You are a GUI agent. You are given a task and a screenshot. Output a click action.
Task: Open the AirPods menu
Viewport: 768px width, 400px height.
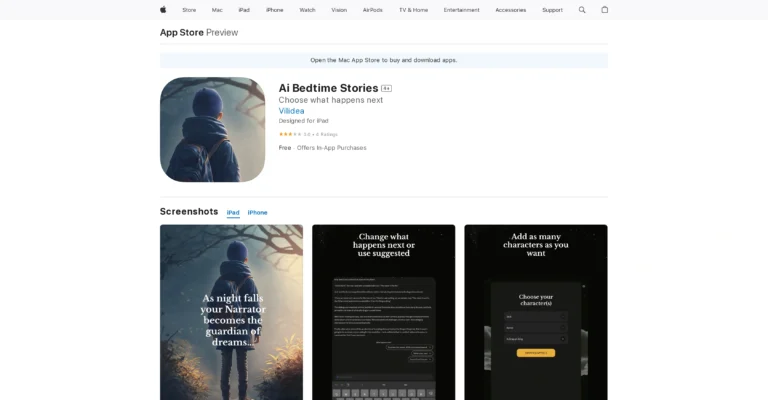(373, 10)
